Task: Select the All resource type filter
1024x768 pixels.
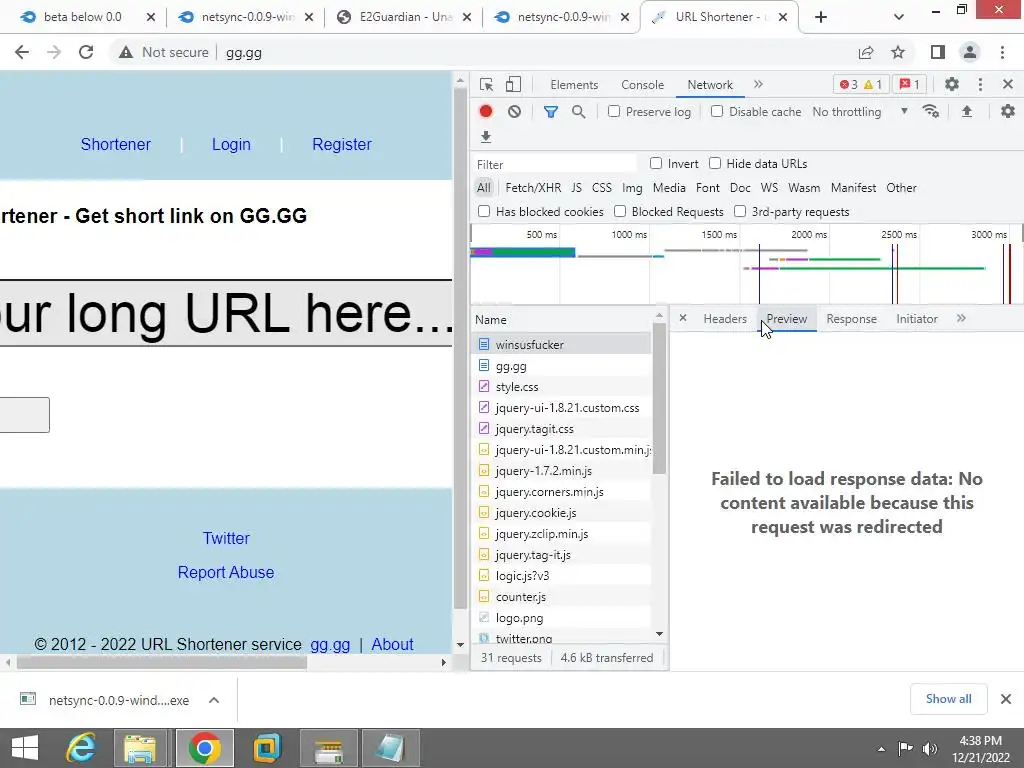Action: tap(483, 187)
